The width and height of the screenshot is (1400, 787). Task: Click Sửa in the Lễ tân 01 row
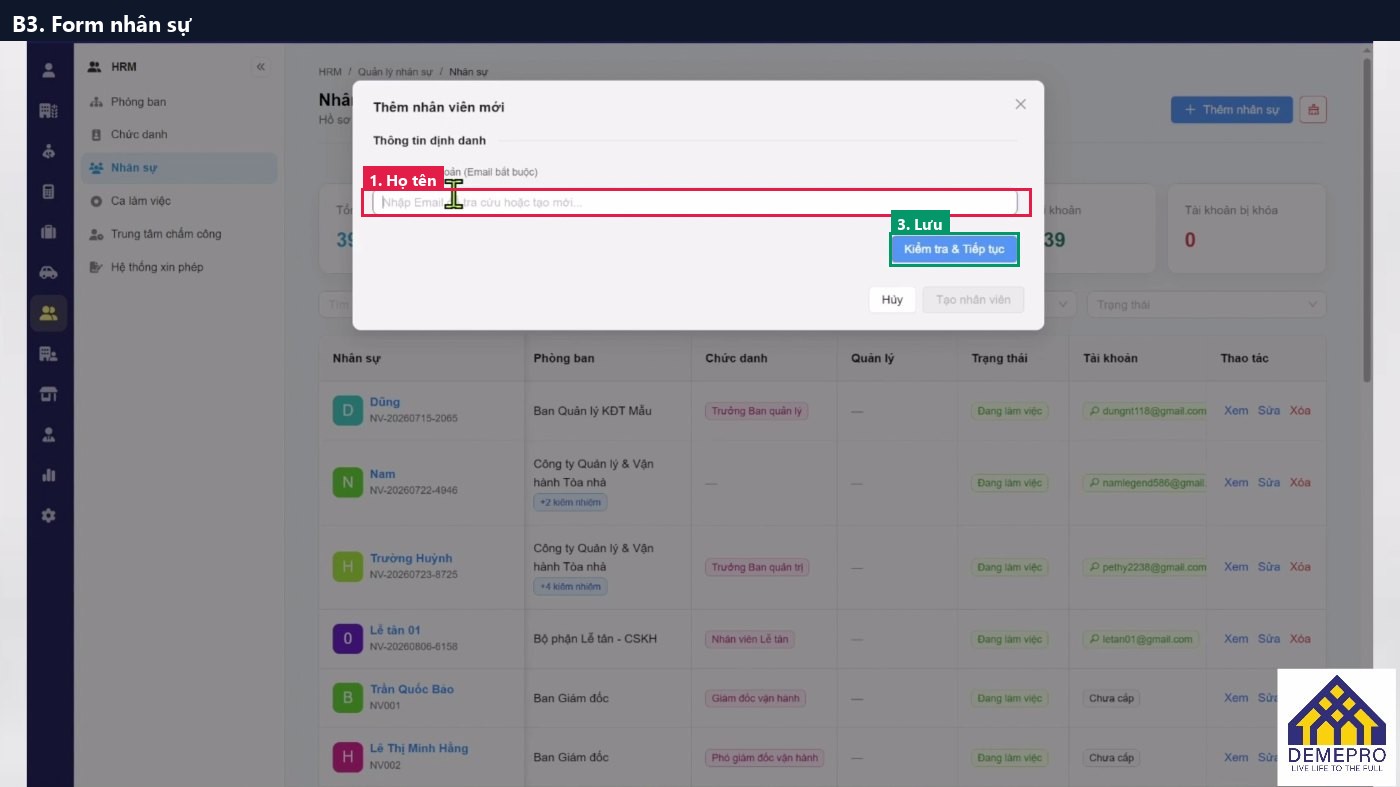1269,638
